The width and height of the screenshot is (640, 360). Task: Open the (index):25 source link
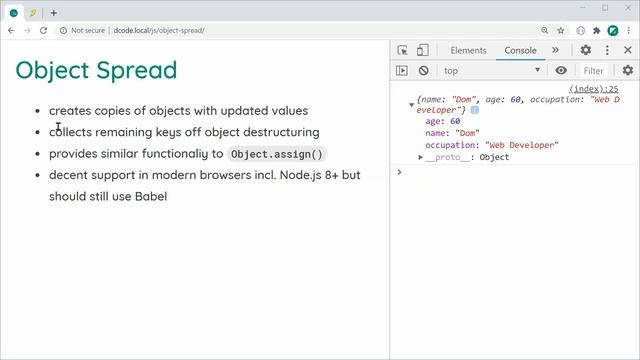pos(594,89)
